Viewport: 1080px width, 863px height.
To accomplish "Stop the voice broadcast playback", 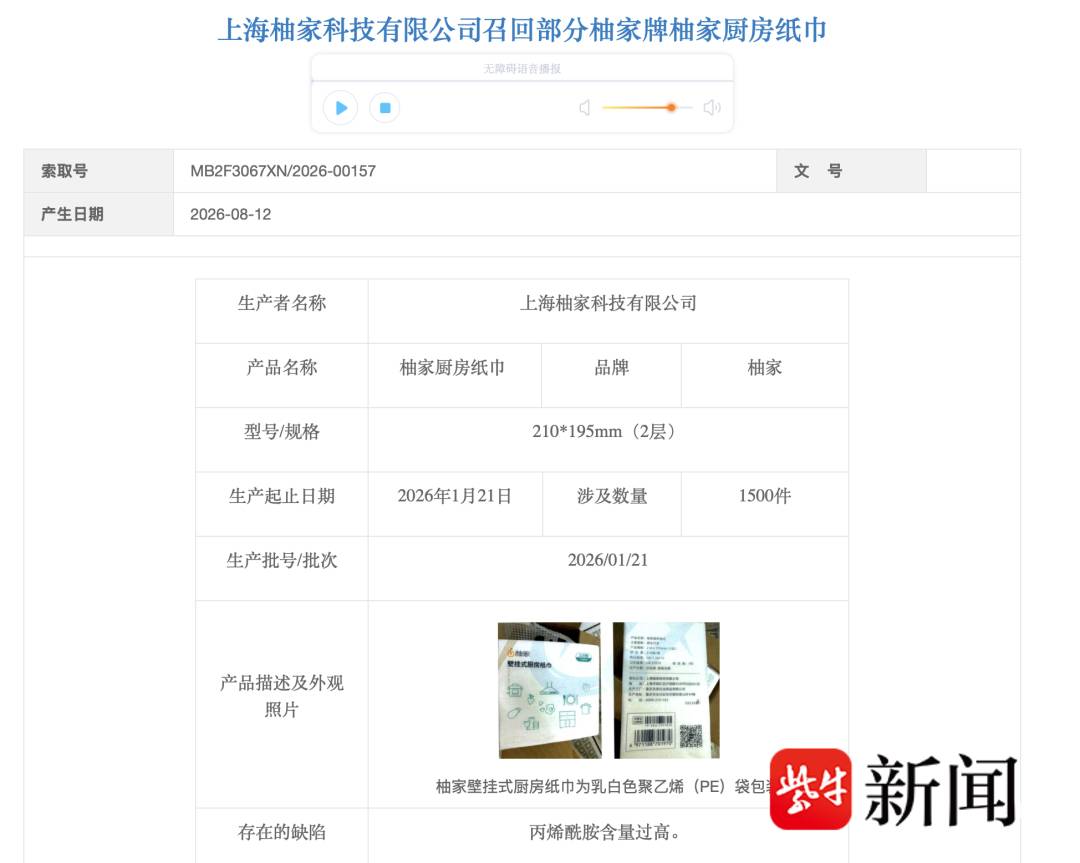I will [385, 108].
